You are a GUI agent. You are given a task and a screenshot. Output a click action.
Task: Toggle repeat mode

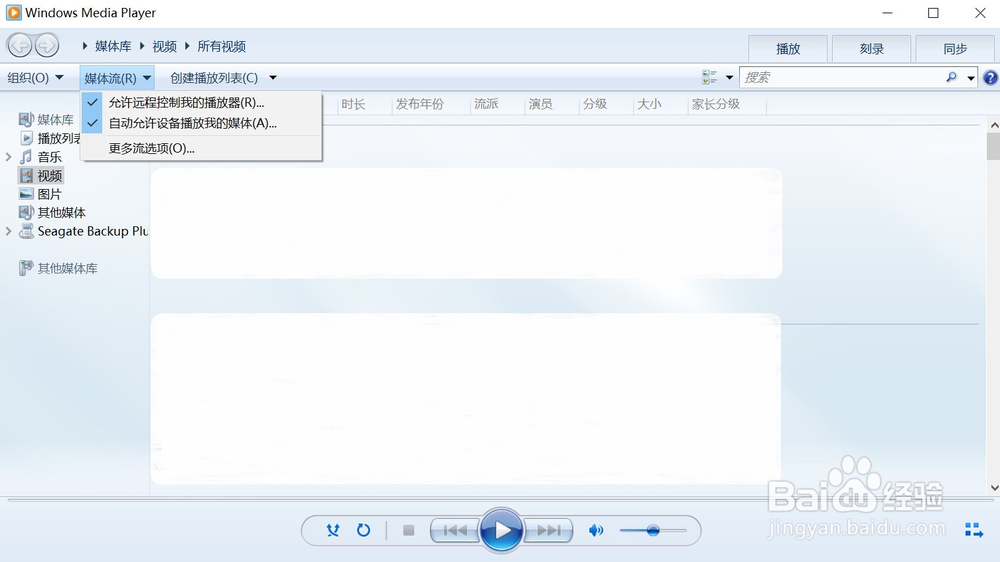tap(364, 530)
